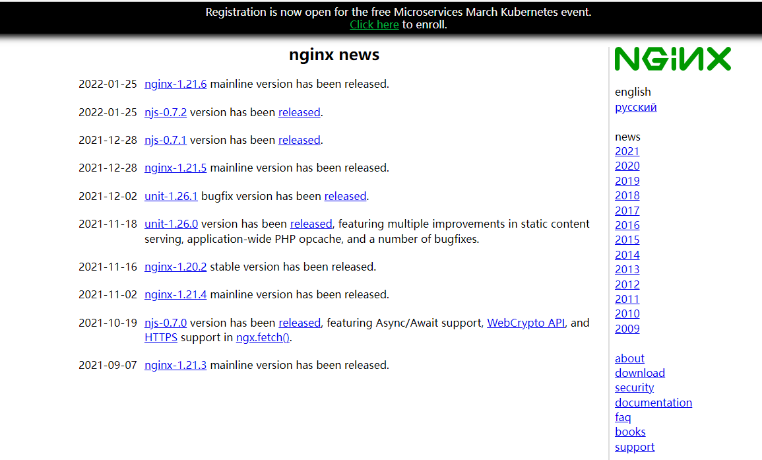Open the WebCrypto API link

pos(526,323)
